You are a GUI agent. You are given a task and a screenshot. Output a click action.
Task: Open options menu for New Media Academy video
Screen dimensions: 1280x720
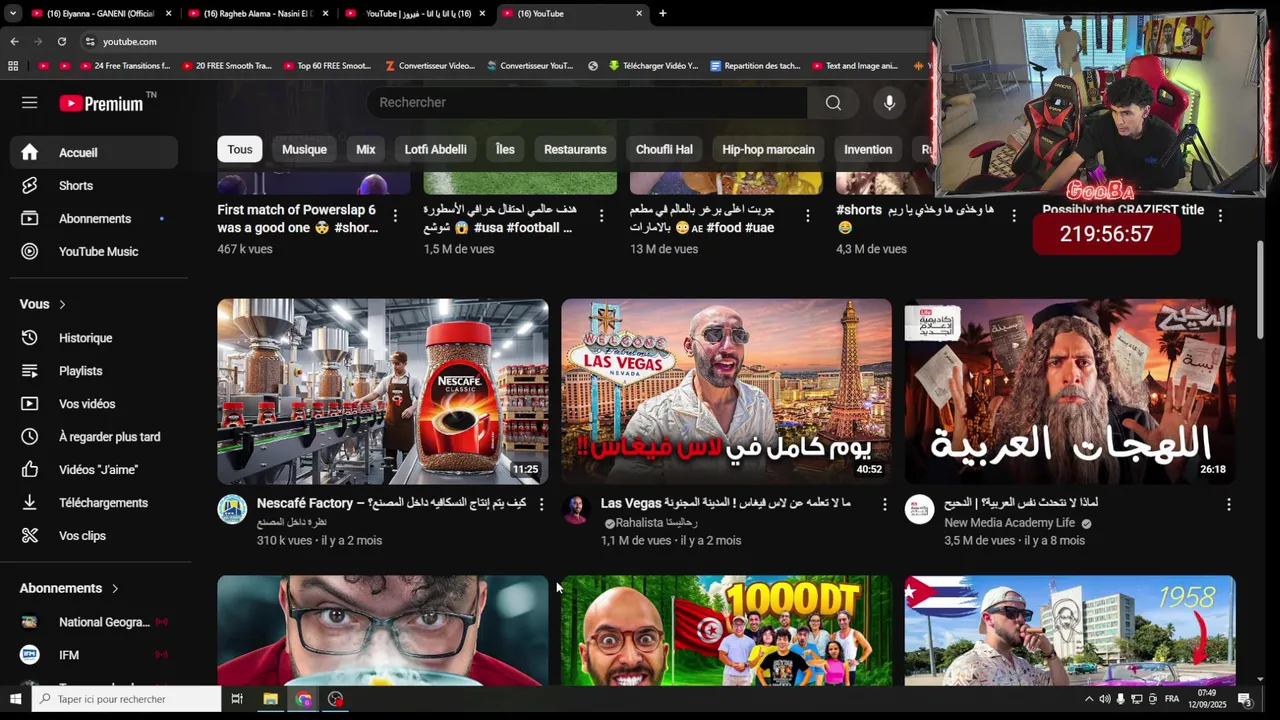point(1228,504)
